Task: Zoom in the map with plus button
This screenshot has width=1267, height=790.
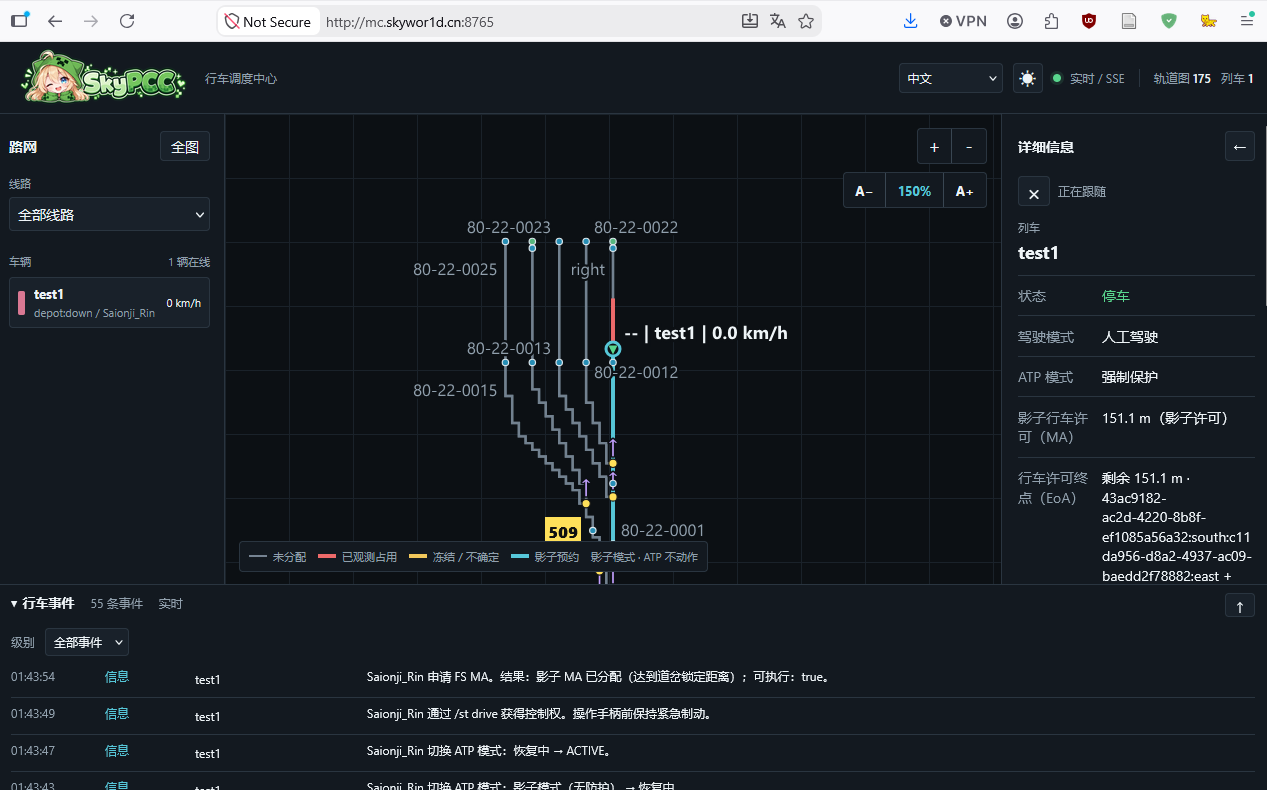Action: (x=934, y=147)
